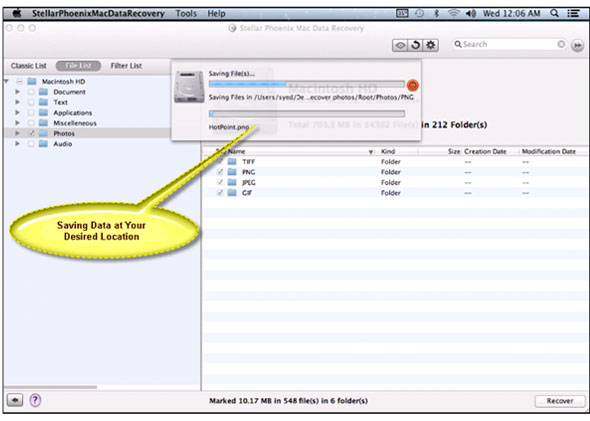The width and height of the screenshot is (590, 421).
Task: Expand the Applications folder triangle
Action: [x=17, y=112]
